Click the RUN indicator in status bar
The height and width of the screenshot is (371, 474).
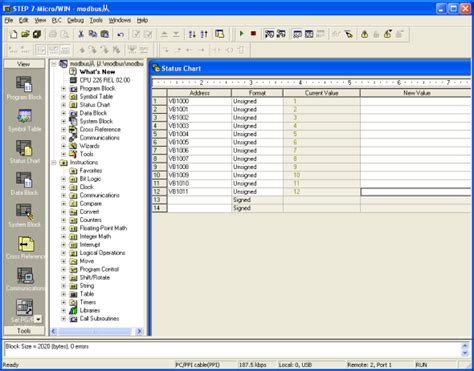421,365
